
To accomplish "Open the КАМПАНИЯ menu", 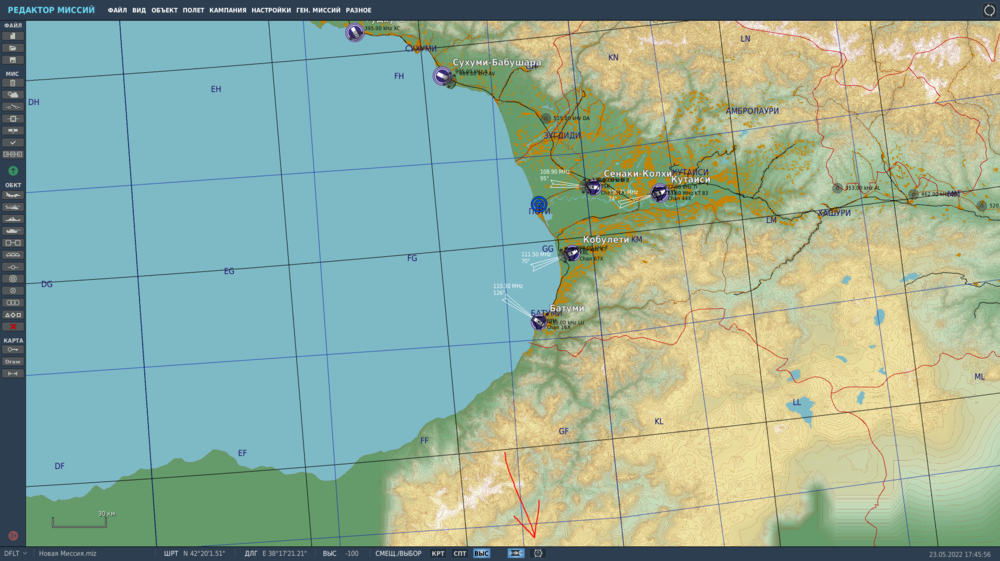I will (228, 10).
